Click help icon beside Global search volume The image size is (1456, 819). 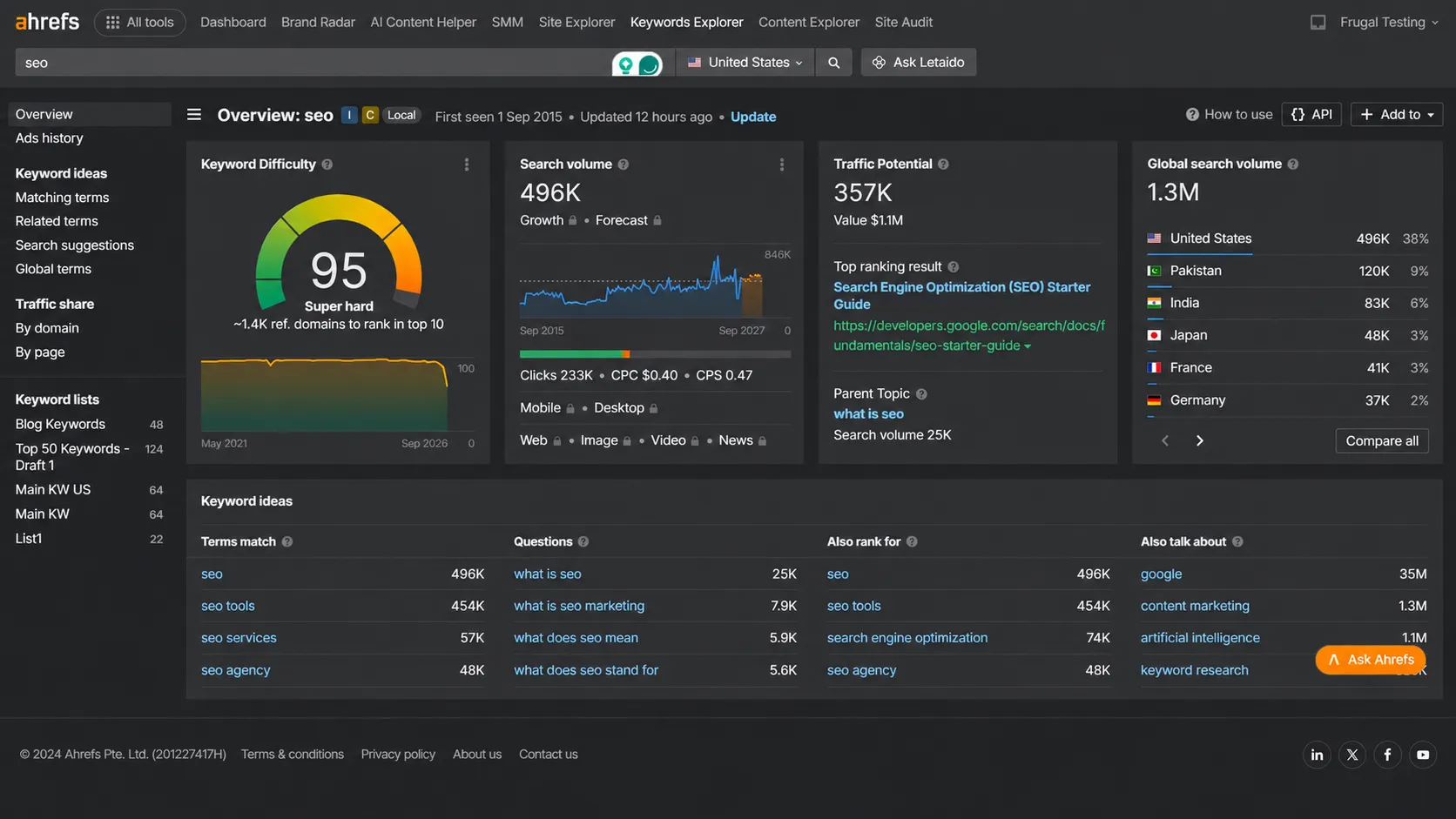(x=1293, y=164)
